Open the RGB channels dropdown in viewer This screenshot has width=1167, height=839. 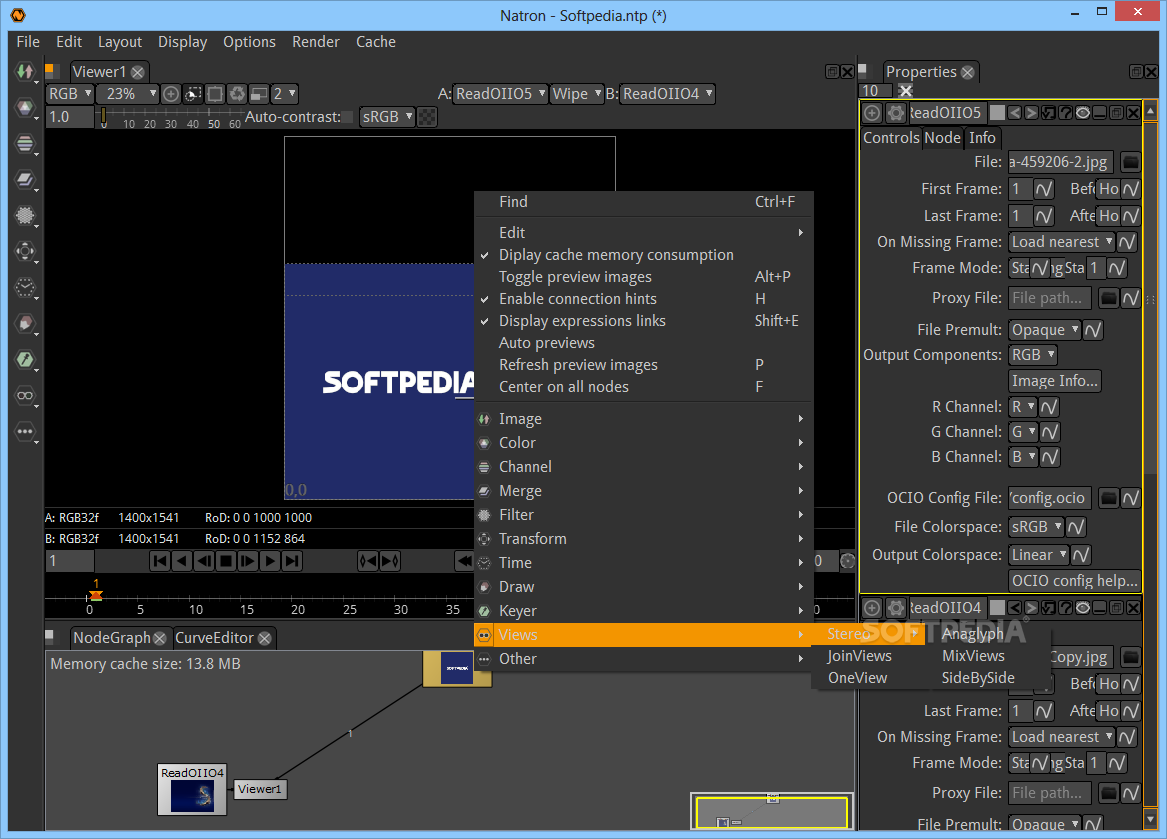click(70, 94)
